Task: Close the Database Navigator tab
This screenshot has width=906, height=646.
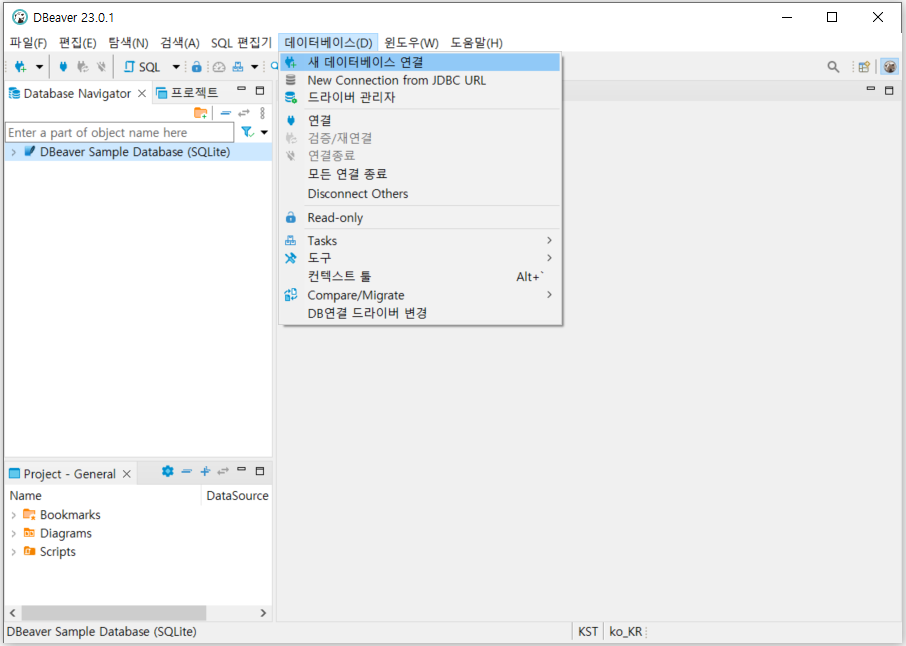Action: pos(142,94)
